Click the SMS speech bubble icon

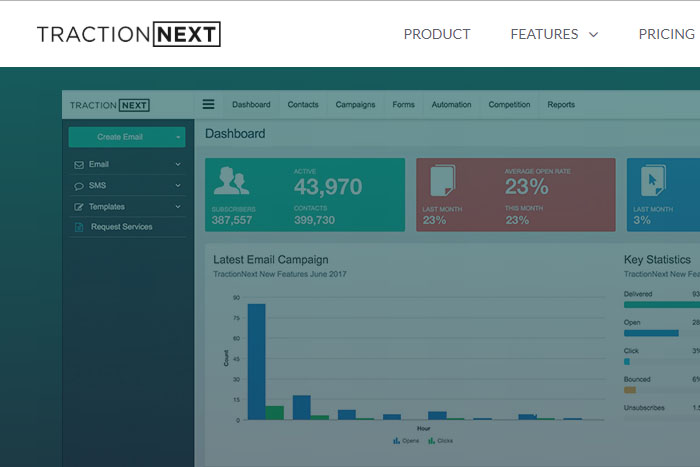click(x=79, y=186)
